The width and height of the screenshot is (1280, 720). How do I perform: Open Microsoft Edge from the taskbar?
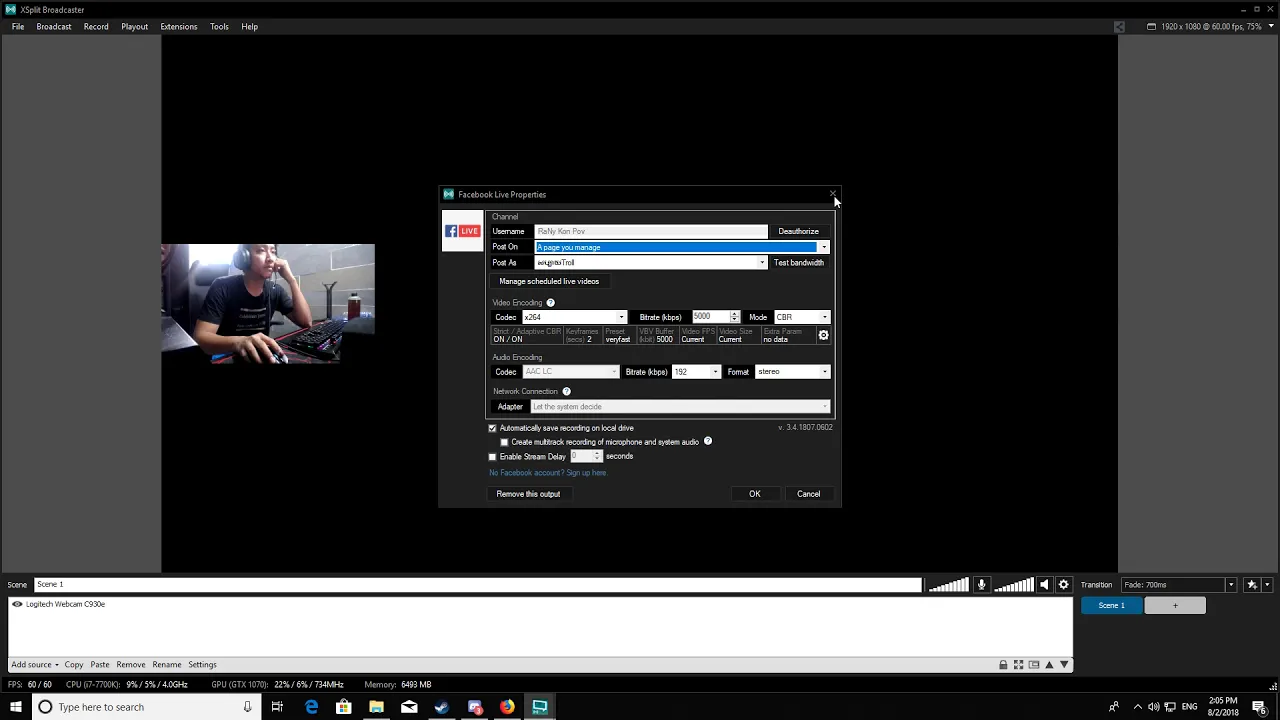click(311, 707)
